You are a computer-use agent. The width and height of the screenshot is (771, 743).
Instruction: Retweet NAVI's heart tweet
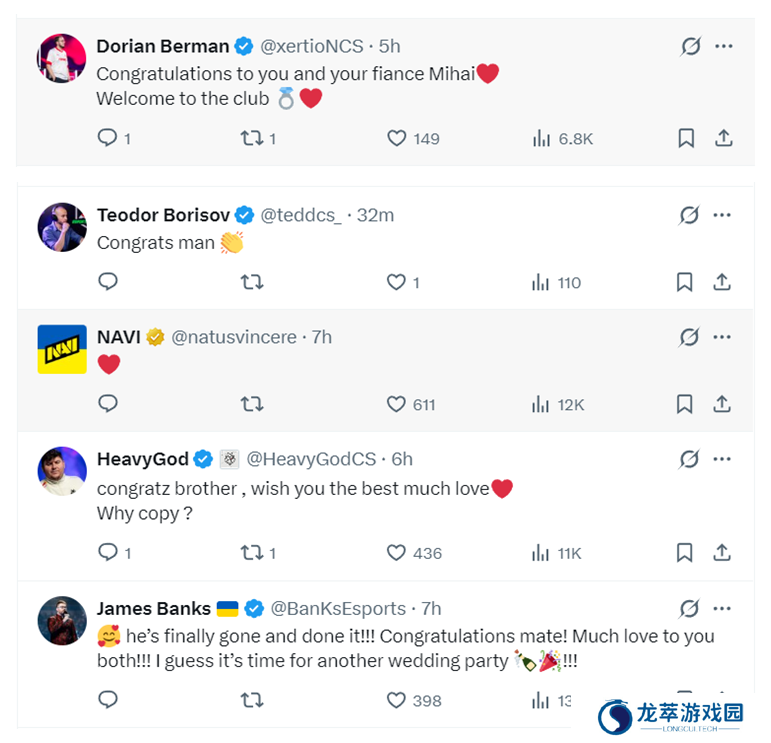pos(251,404)
